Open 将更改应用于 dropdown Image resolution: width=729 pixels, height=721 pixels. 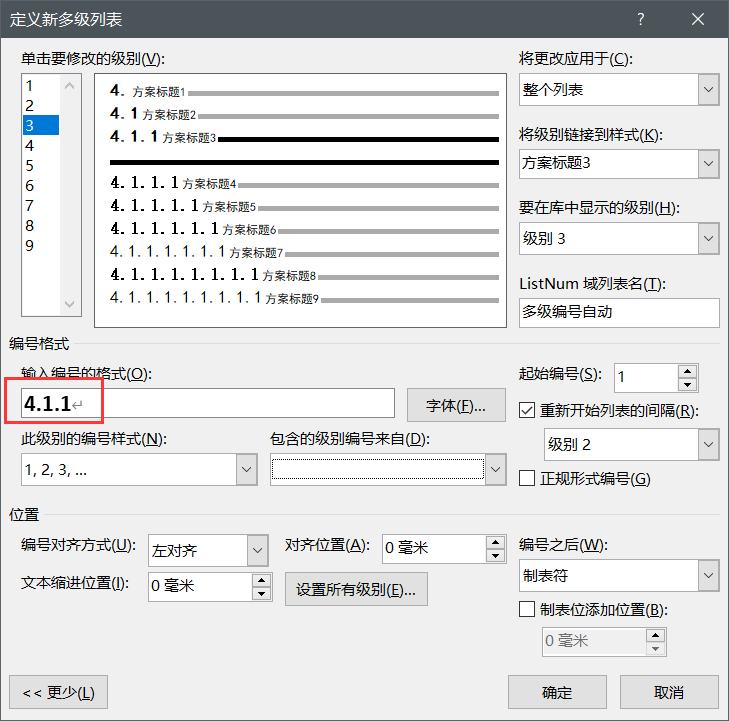[x=709, y=90]
